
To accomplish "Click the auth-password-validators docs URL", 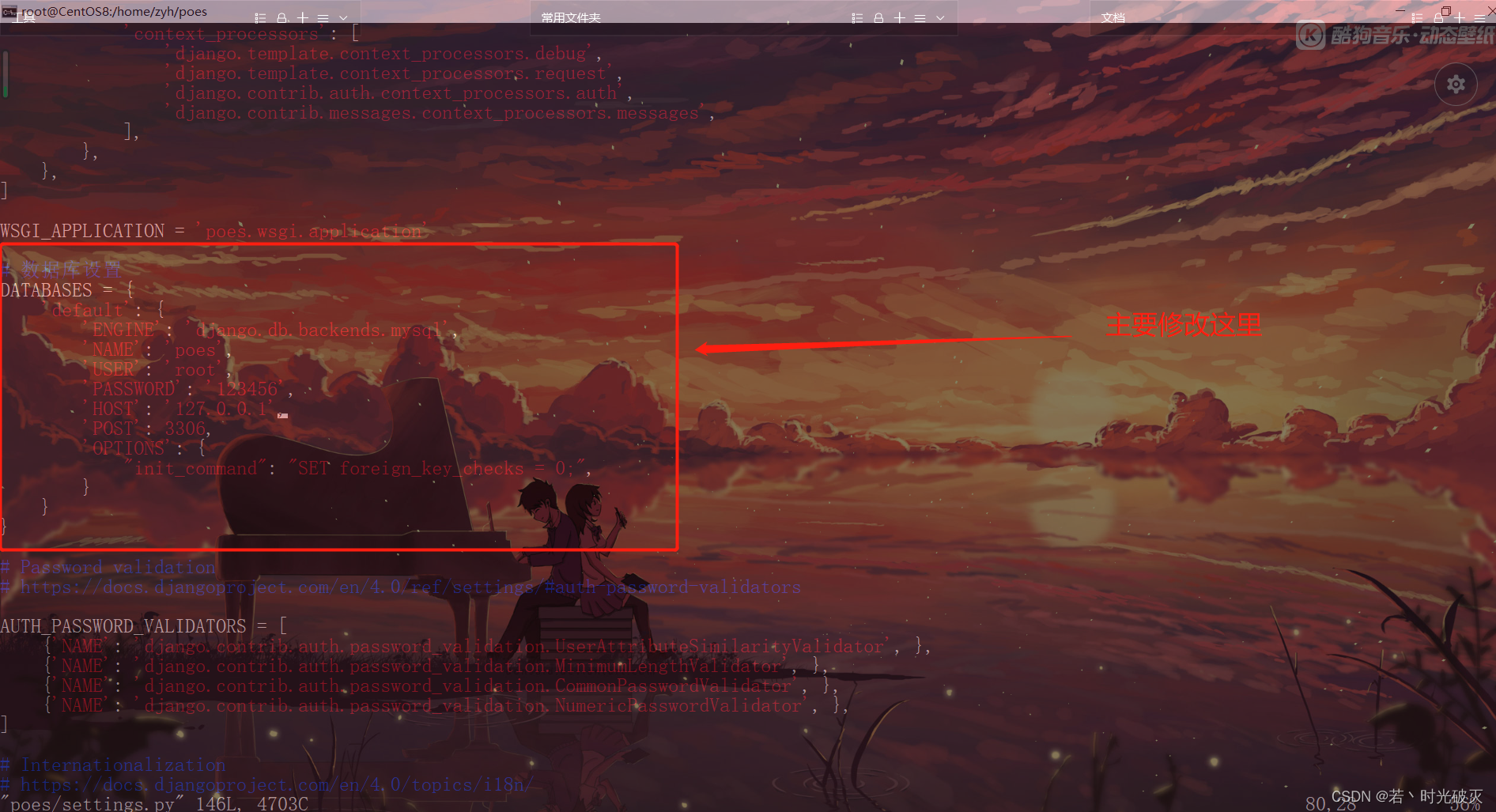I will pyautogui.click(x=410, y=587).
